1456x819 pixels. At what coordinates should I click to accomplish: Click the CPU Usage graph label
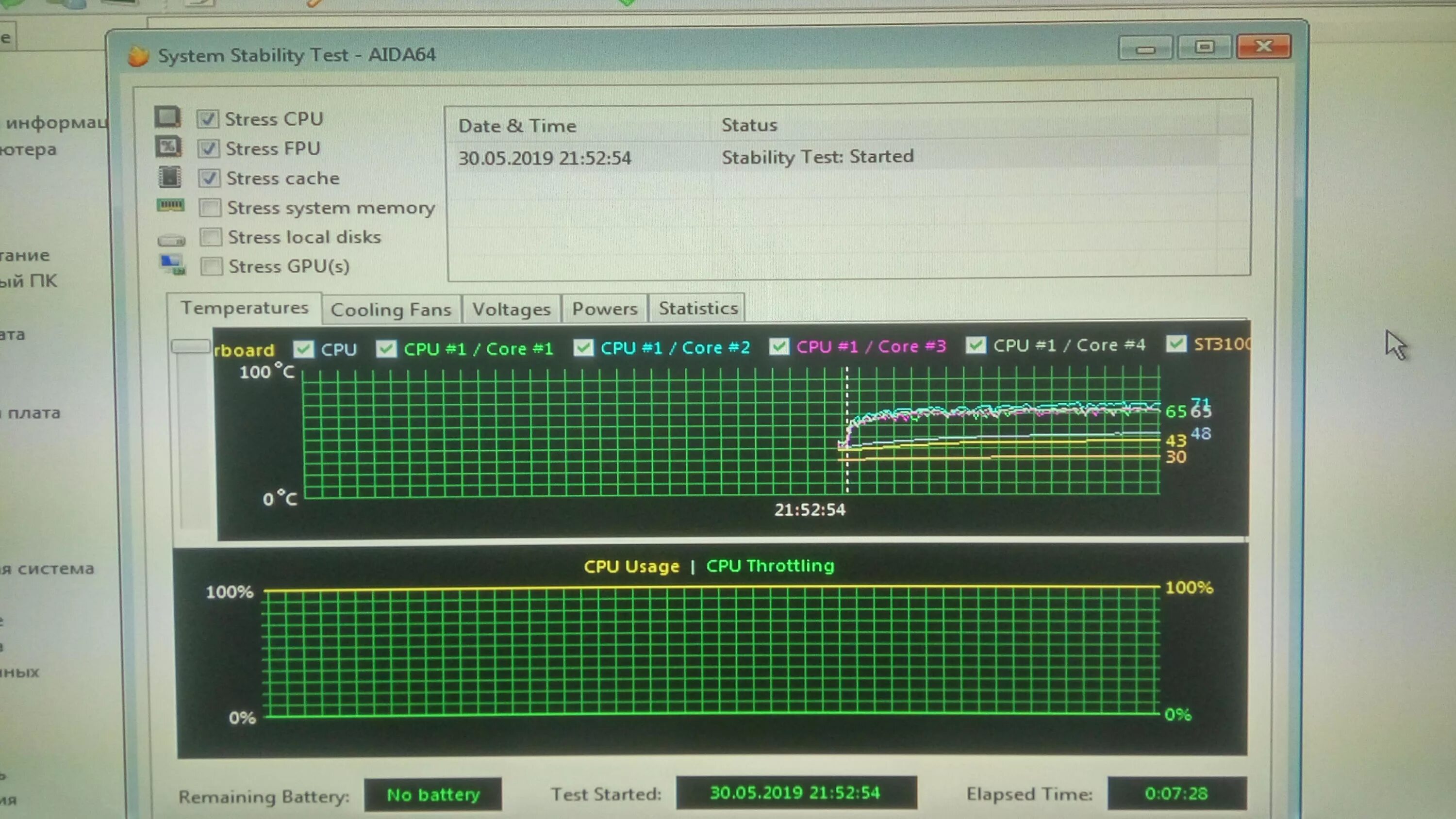tap(631, 566)
